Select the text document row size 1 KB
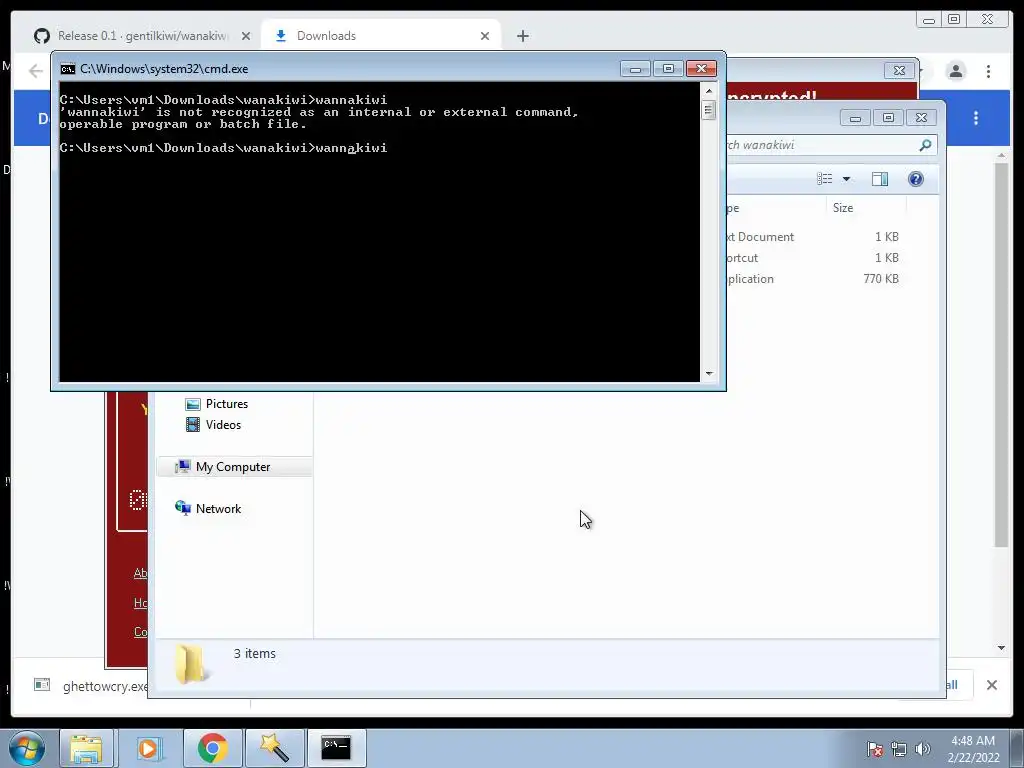This screenshot has width=1024, height=768. click(814, 237)
